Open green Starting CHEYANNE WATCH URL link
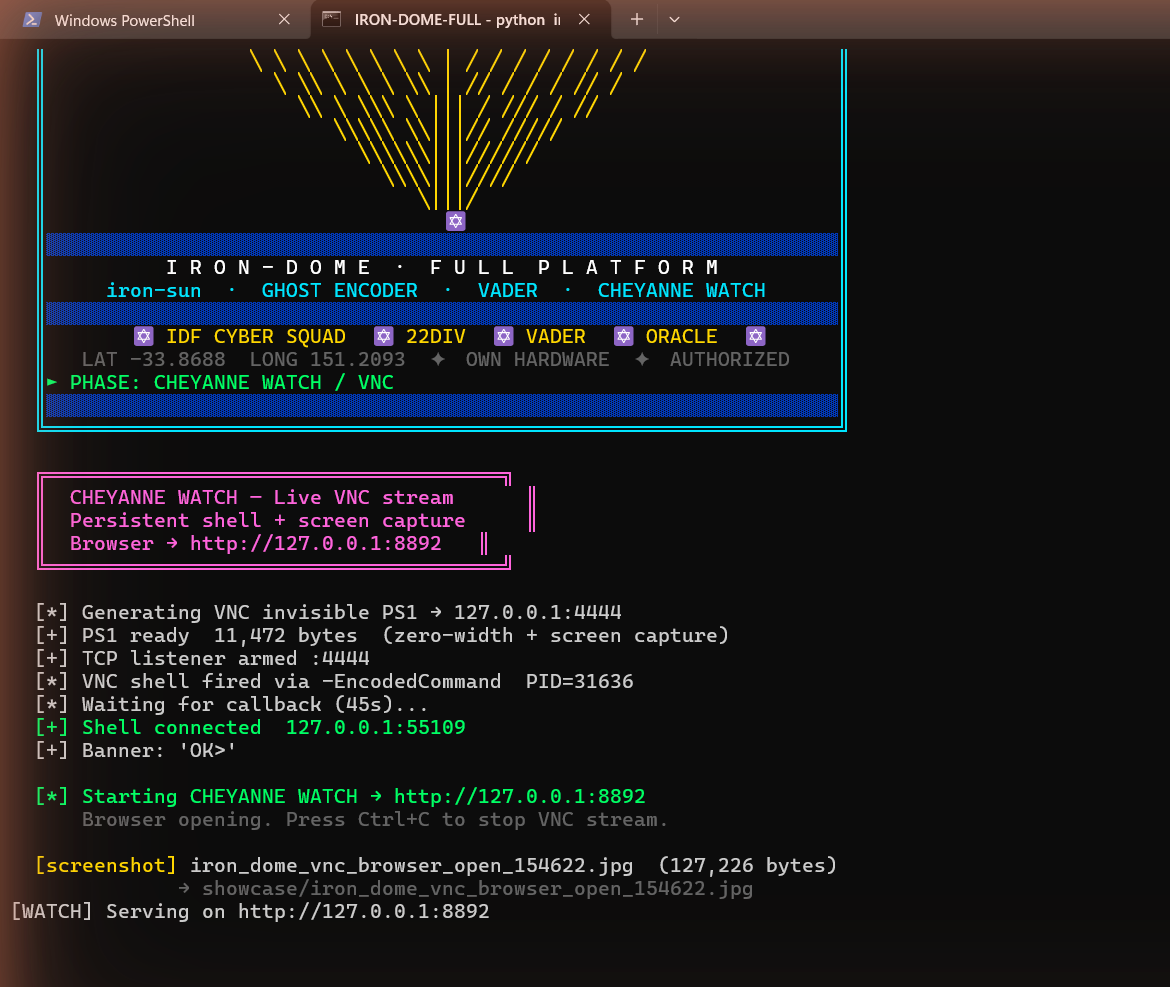The height and width of the screenshot is (987, 1170). coord(519,797)
